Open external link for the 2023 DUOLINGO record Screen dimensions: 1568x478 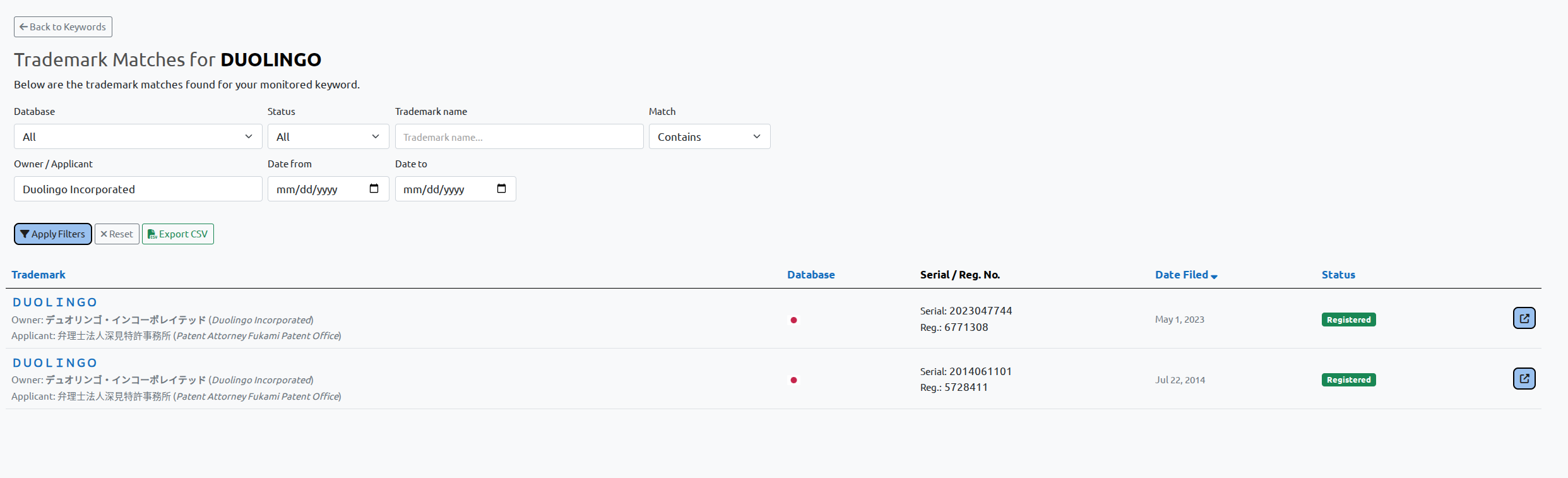tap(1524, 318)
